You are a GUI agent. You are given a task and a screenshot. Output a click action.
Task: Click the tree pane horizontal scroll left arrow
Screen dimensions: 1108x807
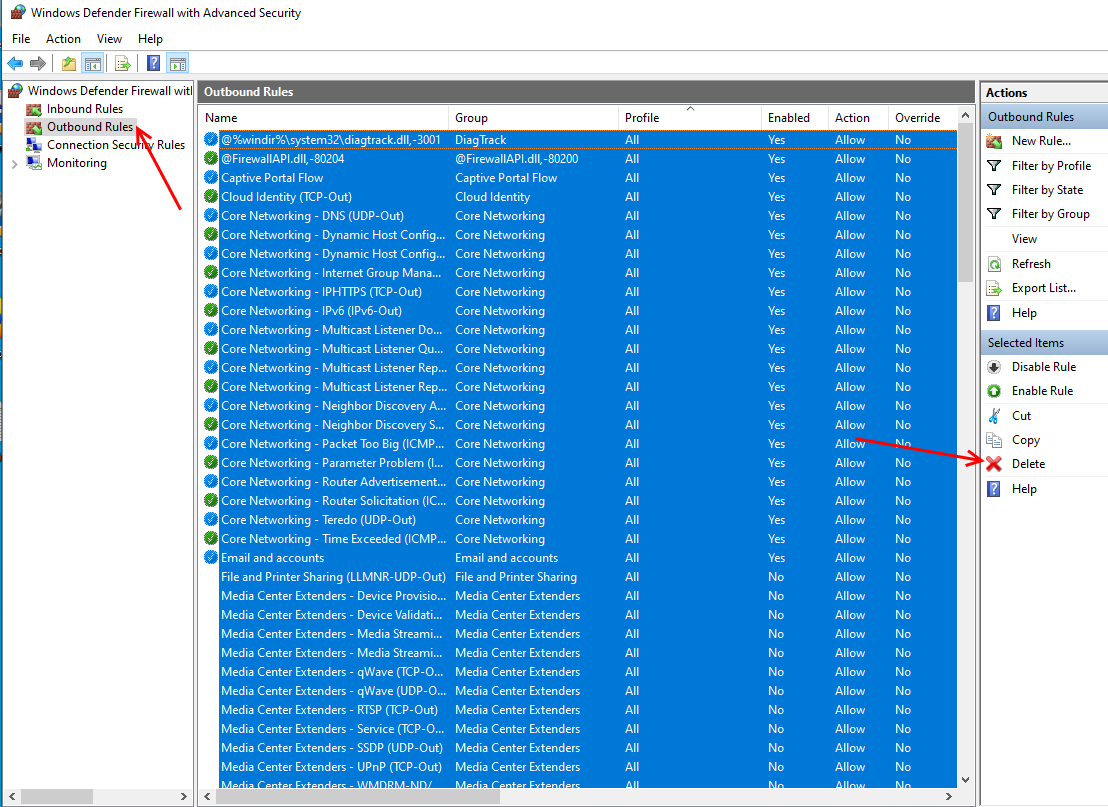point(12,796)
